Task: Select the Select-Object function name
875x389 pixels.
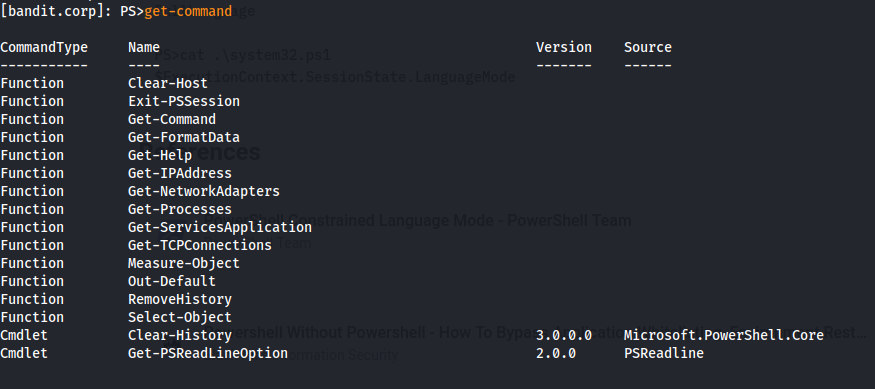Action: point(180,317)
